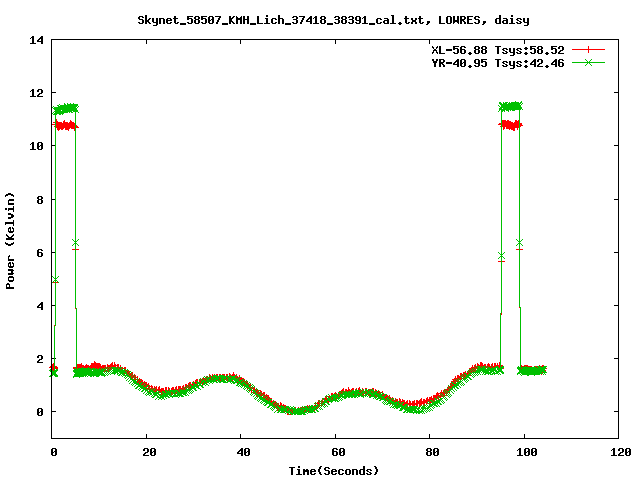Select the YR-40.95 Tsys:42.46 legend entry
This screenshot has height=480, width=640.
click(x=498, y=63)
